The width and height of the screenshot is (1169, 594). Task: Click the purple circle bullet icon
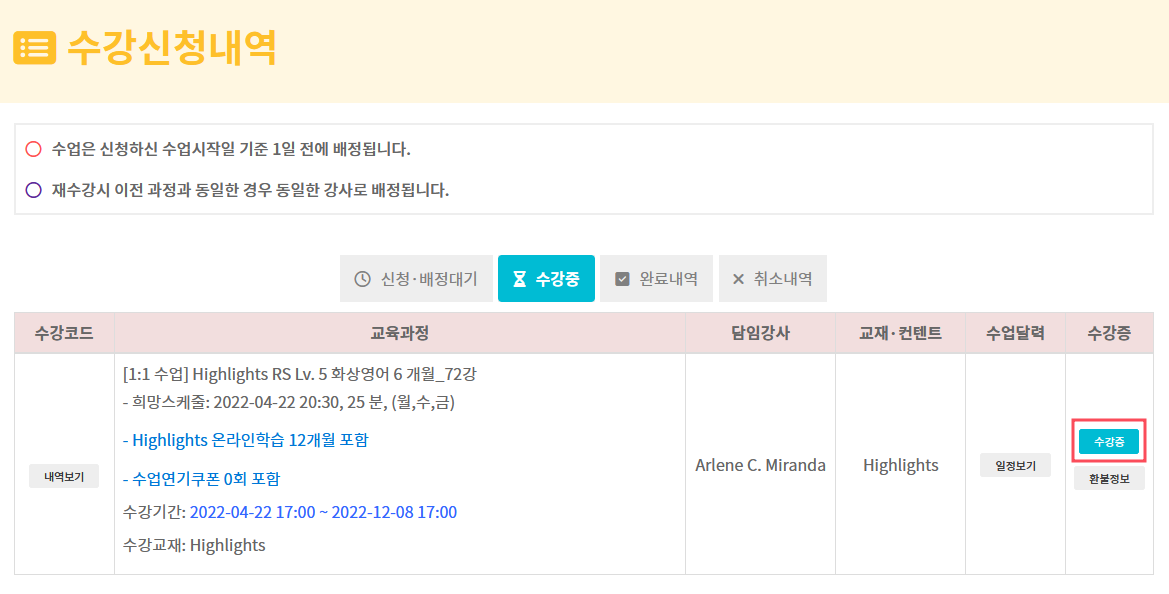pyautogui.click(x=34, y=190)
